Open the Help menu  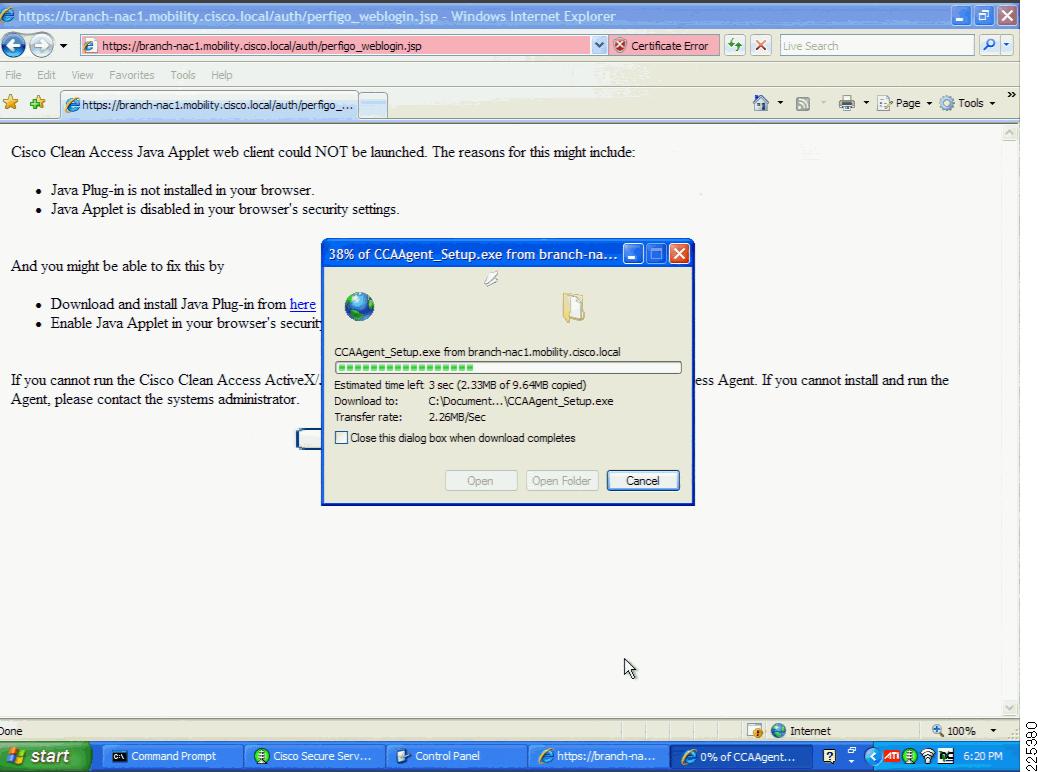[x=222, y=75]
